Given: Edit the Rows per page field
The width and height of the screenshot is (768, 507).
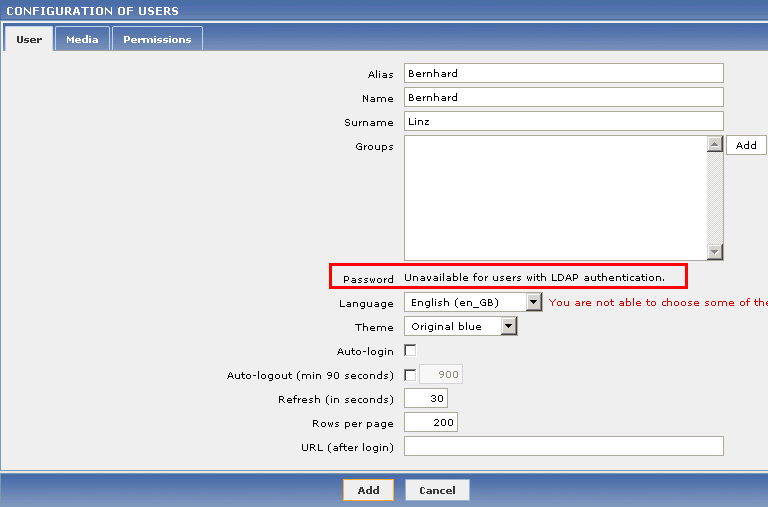Looking at the screenshot, I should coord(431,423).
